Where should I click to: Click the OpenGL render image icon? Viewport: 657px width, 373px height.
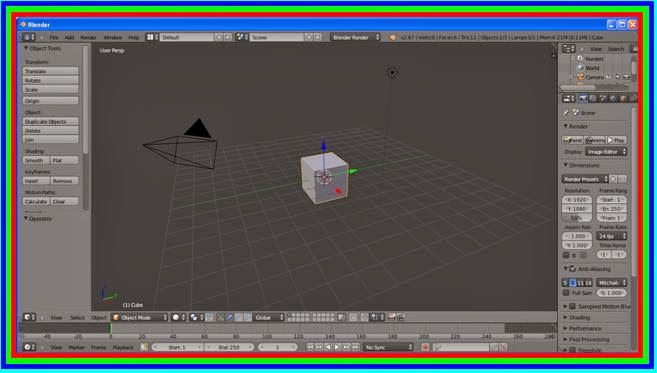click(x=392, y=317)
